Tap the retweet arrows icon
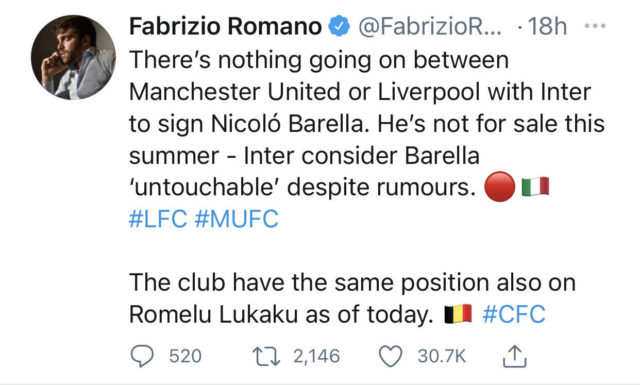This screenshot has height=385, width=640. coord(266,356)
